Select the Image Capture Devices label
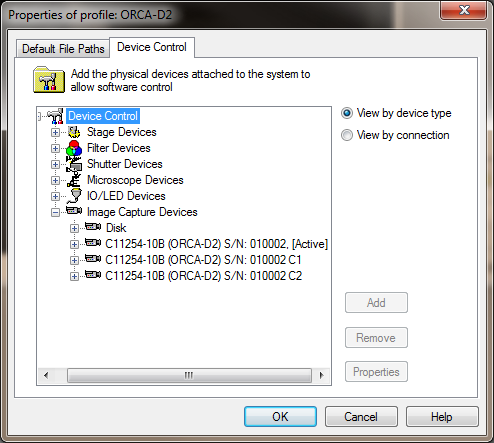This screenshot has width=494, height=443. [x=142, y=212]
